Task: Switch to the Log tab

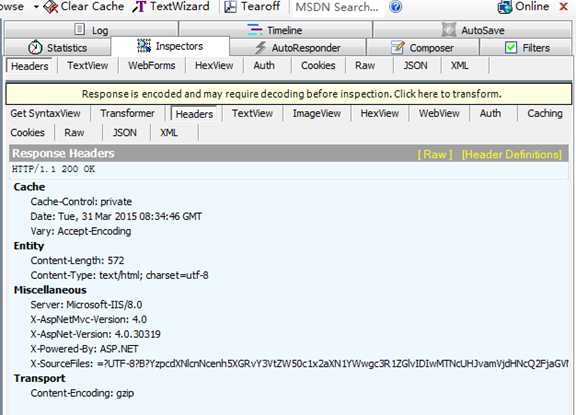Action: (91, 30)
